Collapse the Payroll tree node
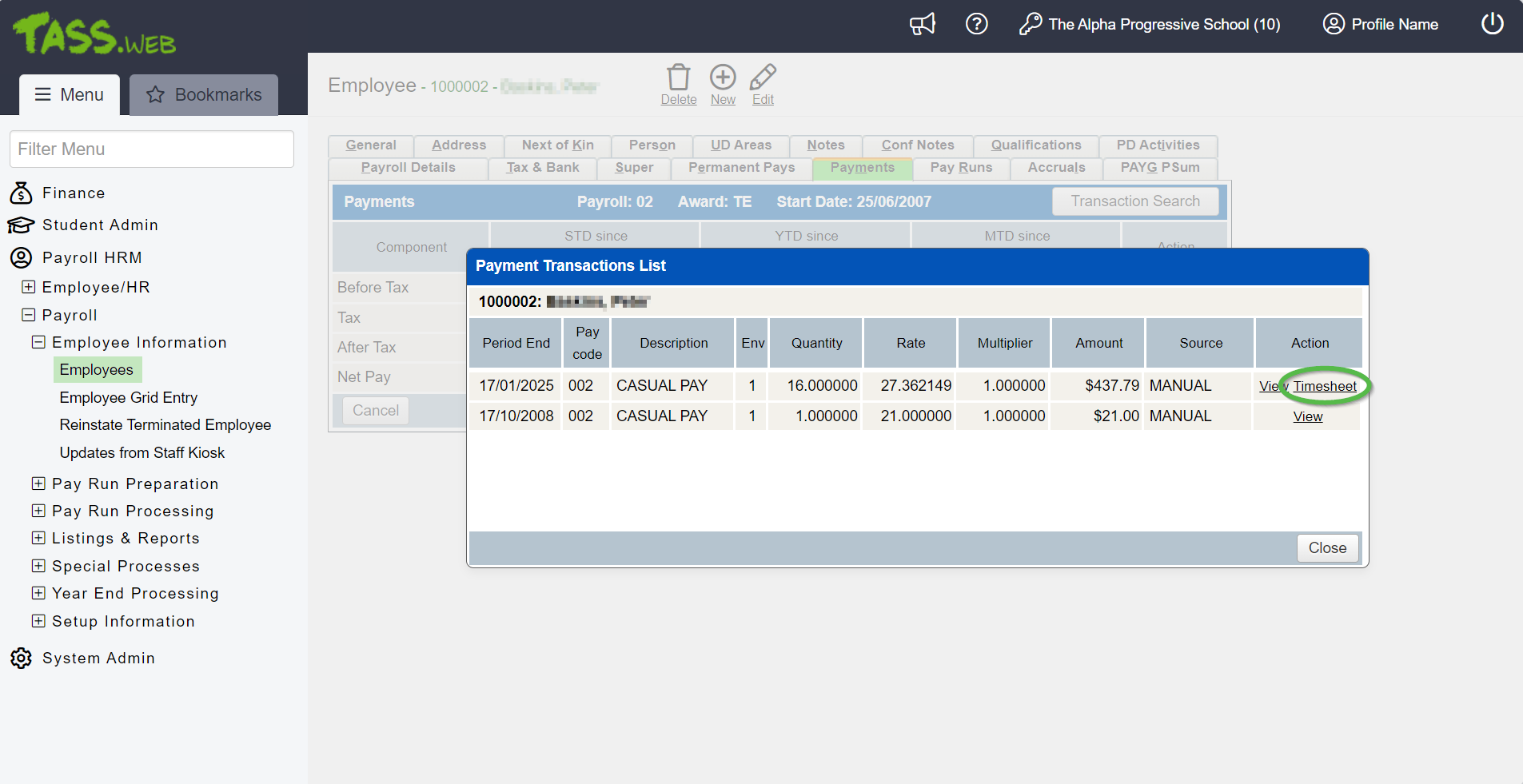 tap(29, 315)
